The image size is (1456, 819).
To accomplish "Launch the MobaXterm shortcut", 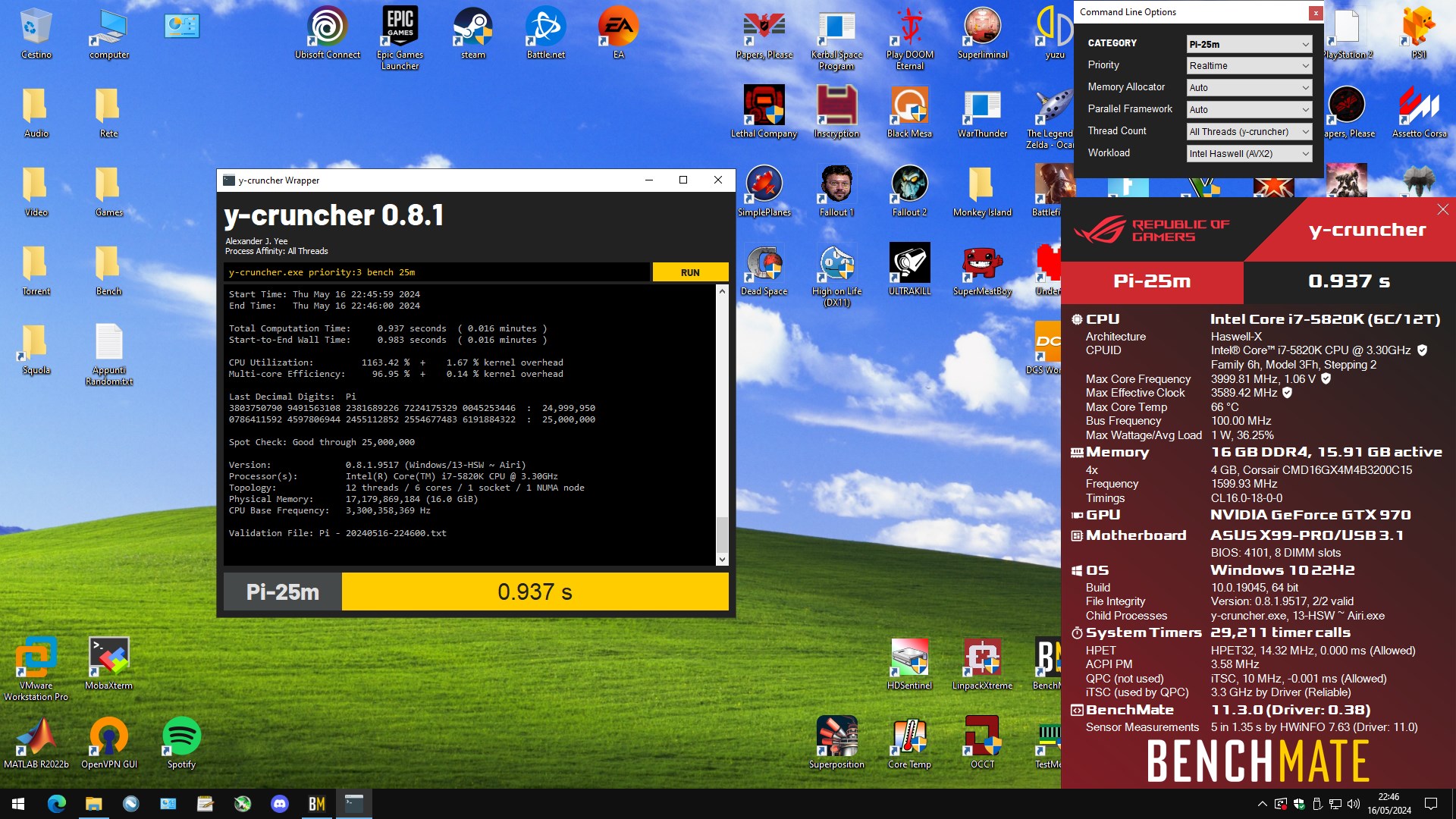I will 108,664.
